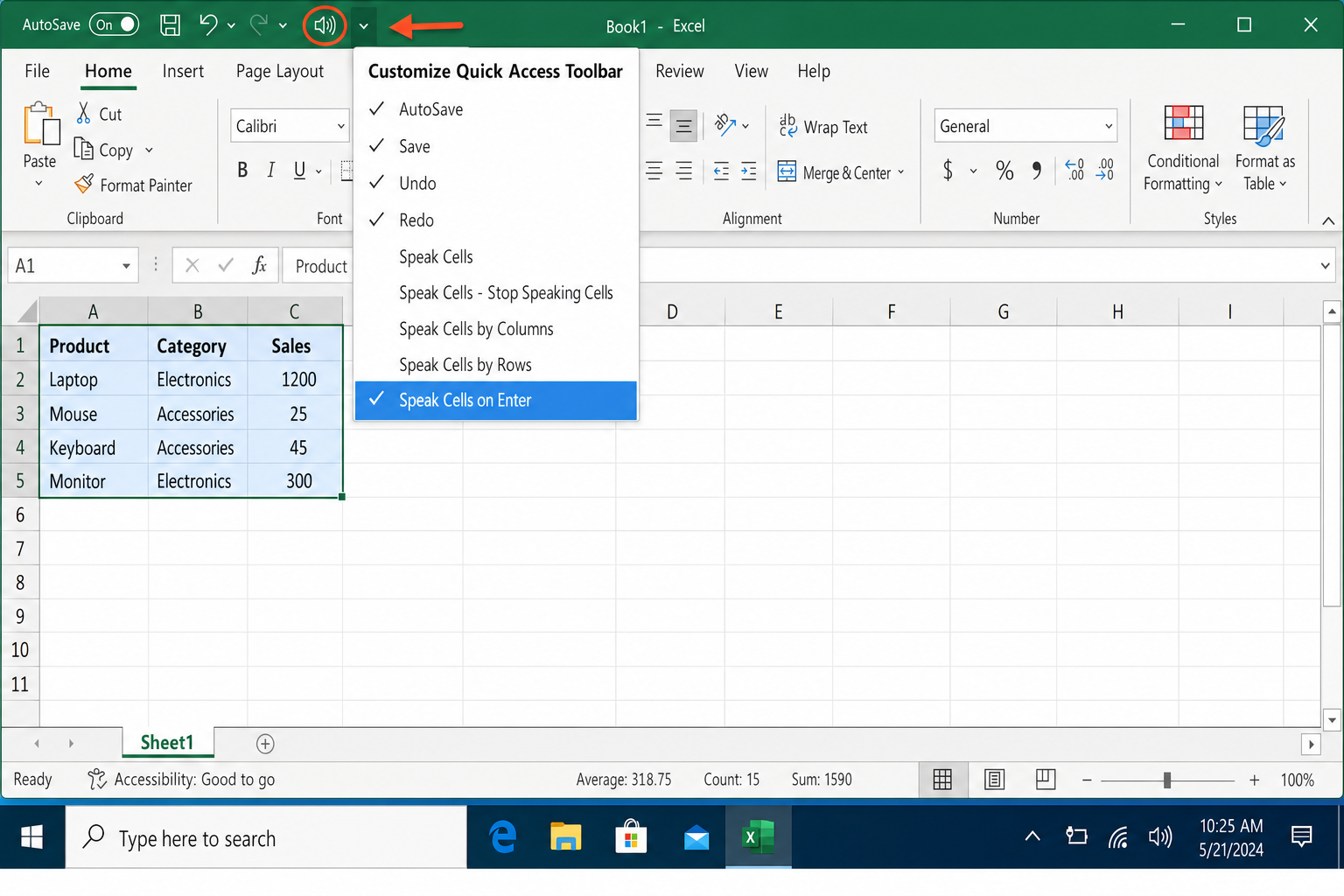Click Increase Indent icon

(749, 171)
